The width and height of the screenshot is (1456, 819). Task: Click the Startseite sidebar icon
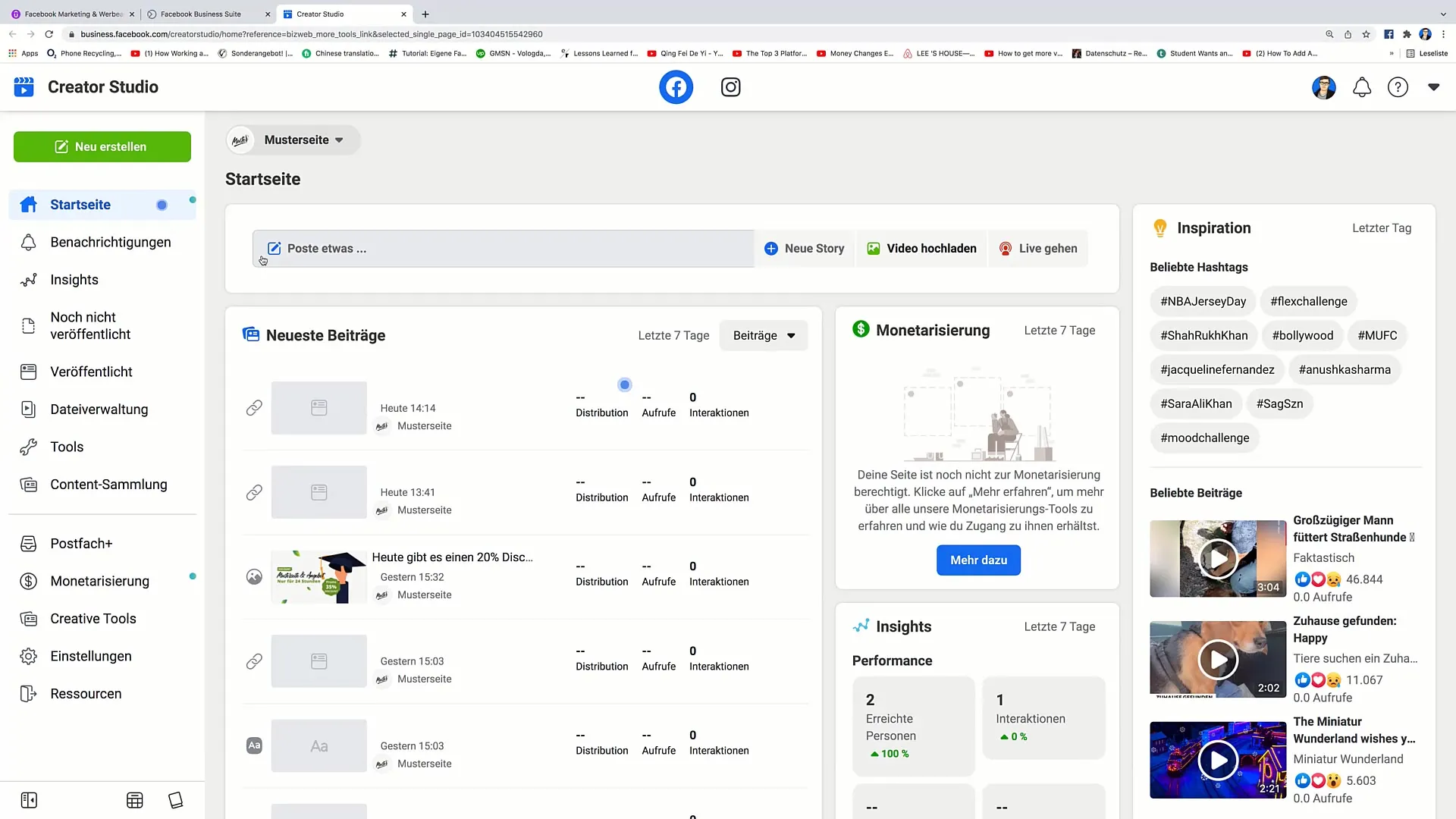click(27, 204)
